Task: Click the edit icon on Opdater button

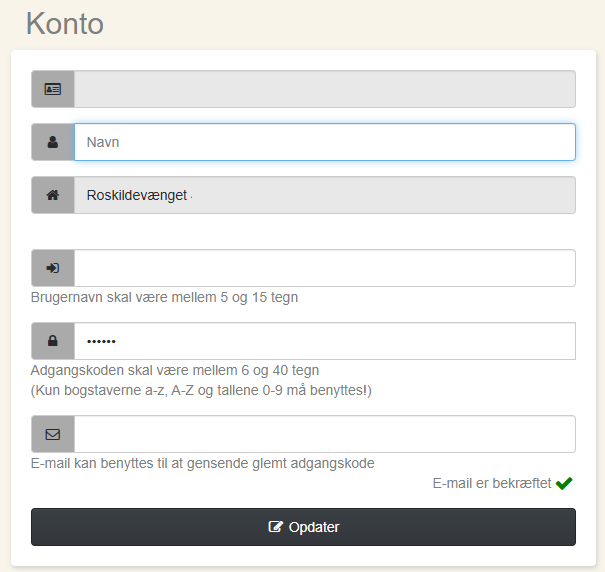Action: click(276, 527)
